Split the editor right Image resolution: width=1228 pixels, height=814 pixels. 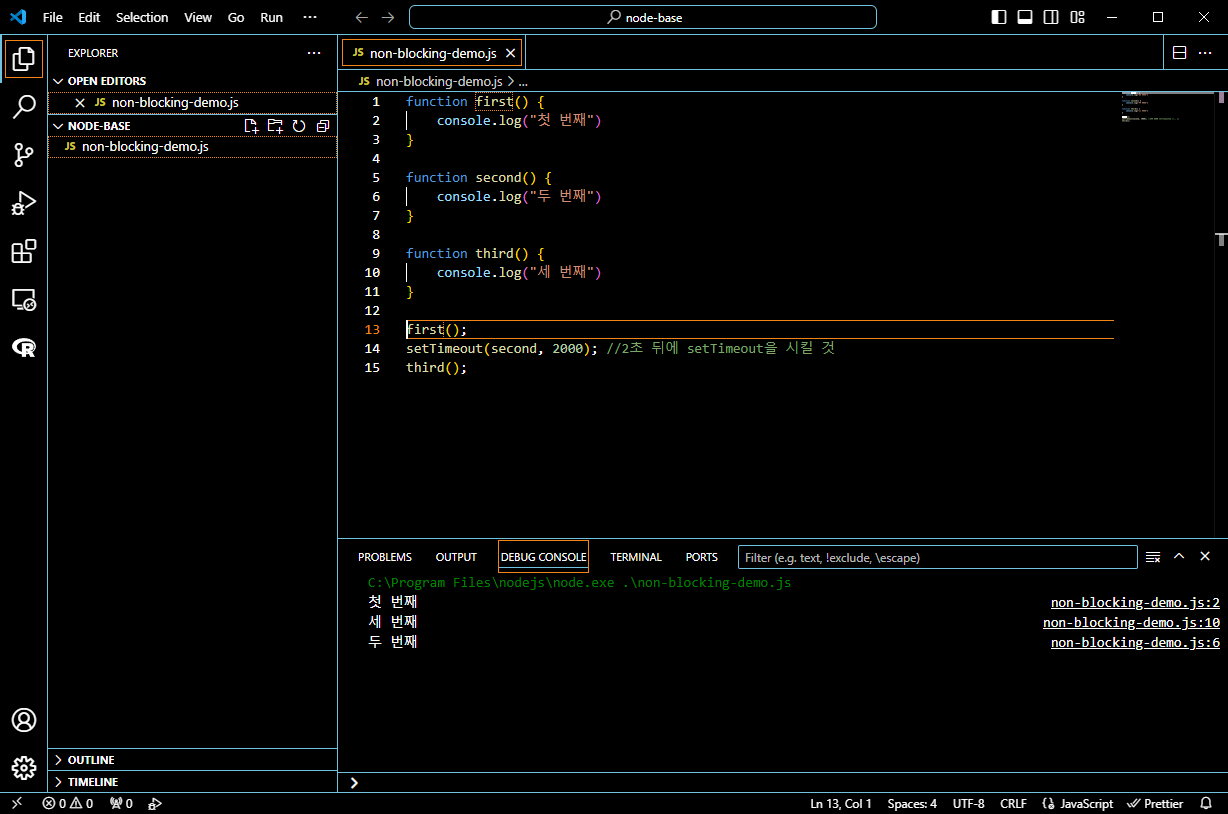1179,53
